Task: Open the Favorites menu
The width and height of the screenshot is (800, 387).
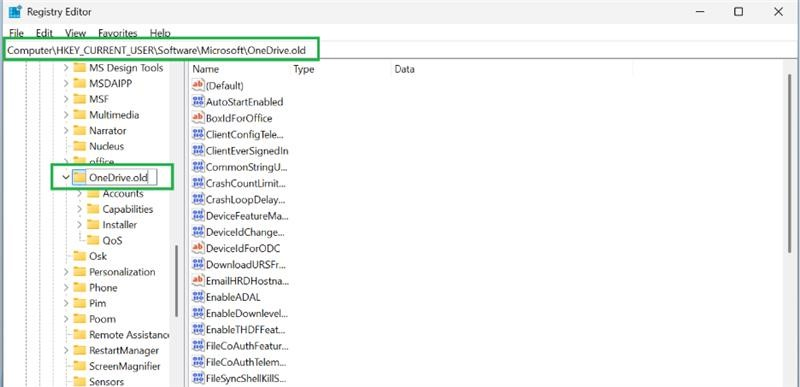Action: (118, 33)
